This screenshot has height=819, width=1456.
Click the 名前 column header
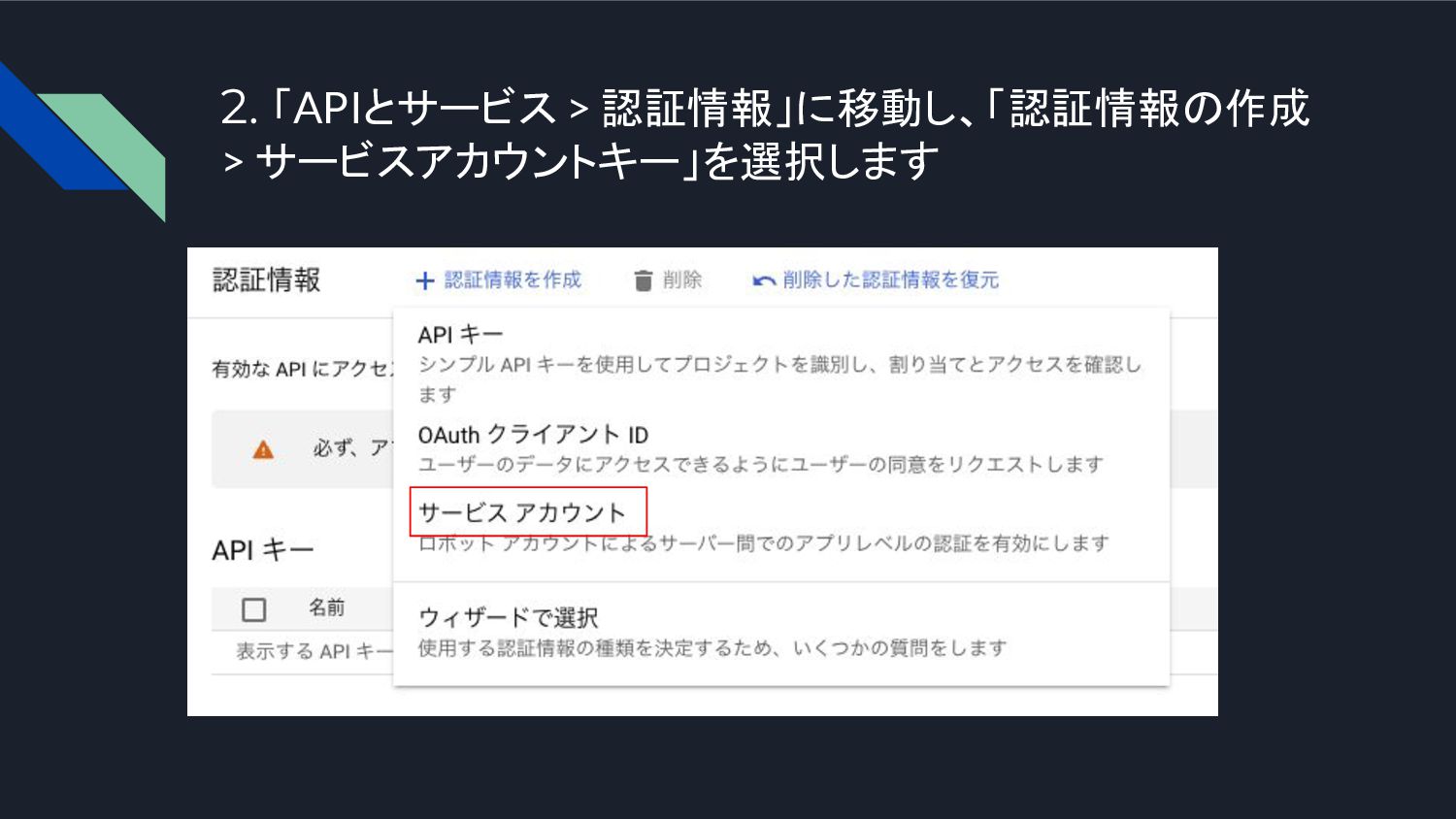coord(327,607)
